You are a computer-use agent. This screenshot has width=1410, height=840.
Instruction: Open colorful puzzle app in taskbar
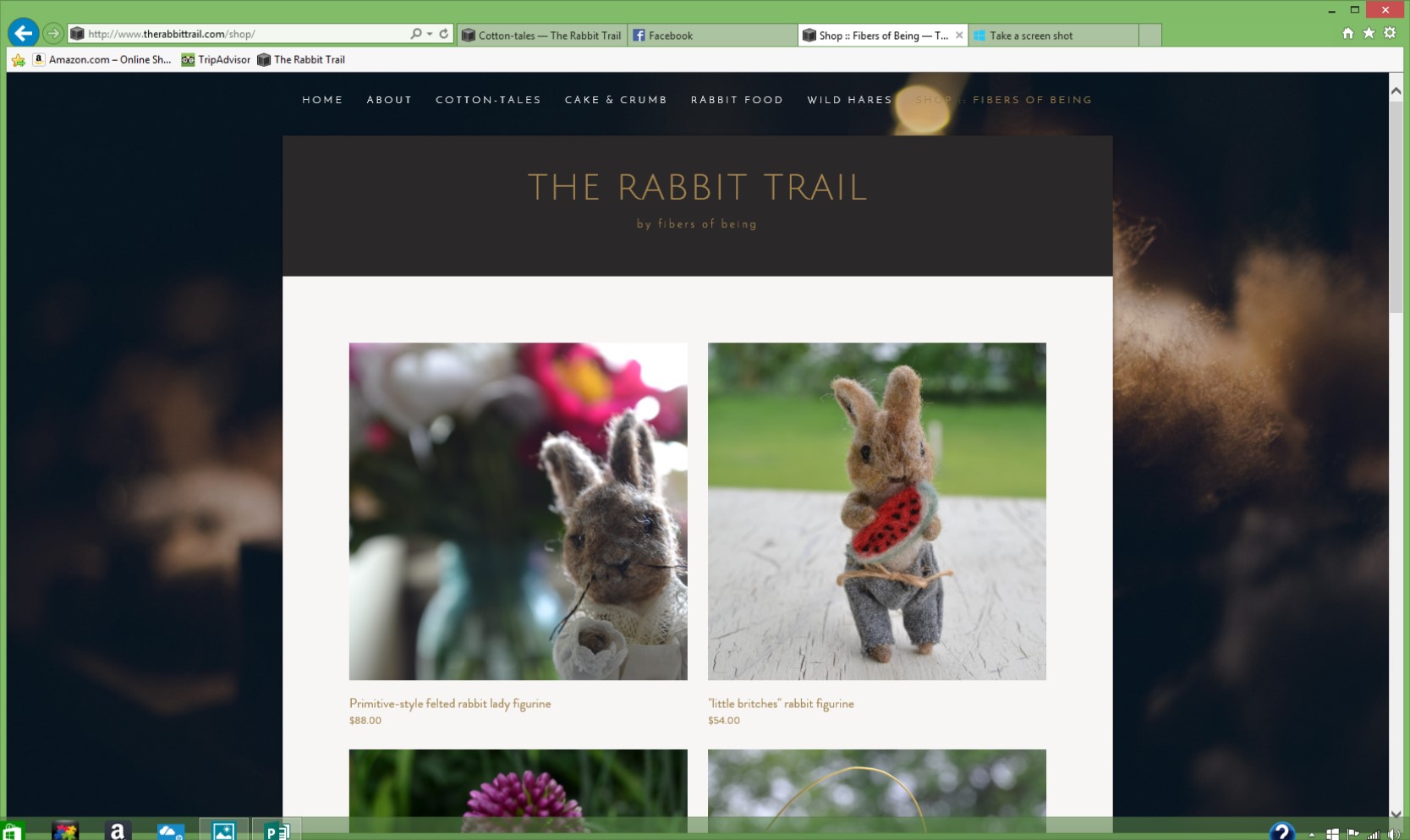[x=65, y=832]
